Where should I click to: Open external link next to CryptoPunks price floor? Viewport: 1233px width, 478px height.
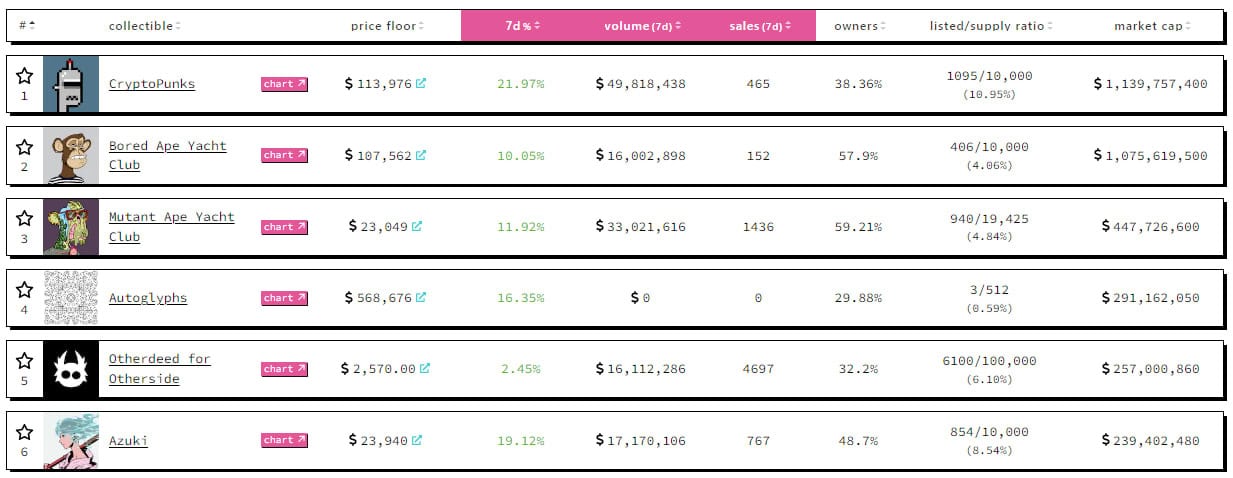[420, 84]
